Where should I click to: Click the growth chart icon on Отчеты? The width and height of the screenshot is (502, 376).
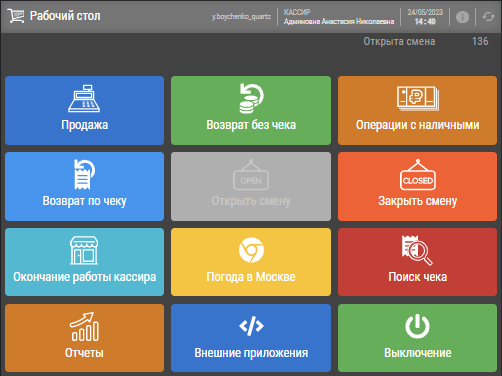[84, 327]
